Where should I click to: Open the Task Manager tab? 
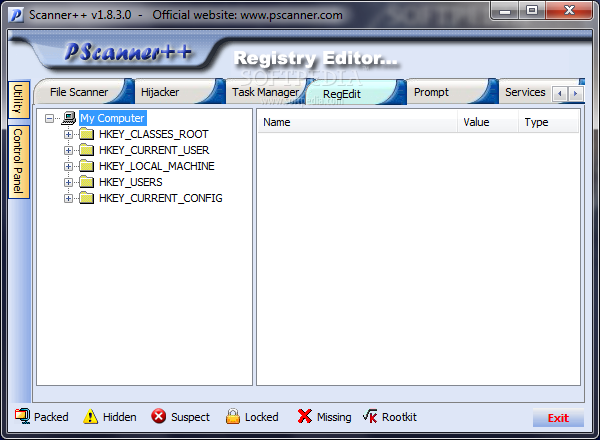tap(265, 92)
